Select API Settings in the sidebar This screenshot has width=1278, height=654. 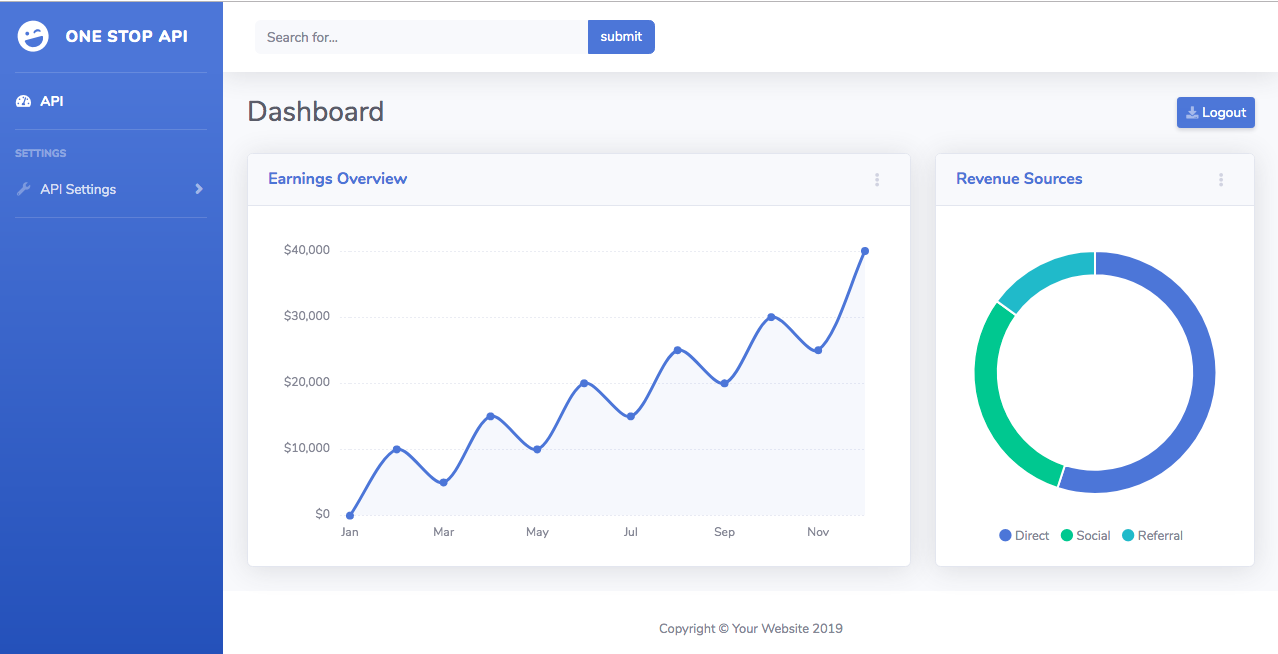(x=78, y=189)
